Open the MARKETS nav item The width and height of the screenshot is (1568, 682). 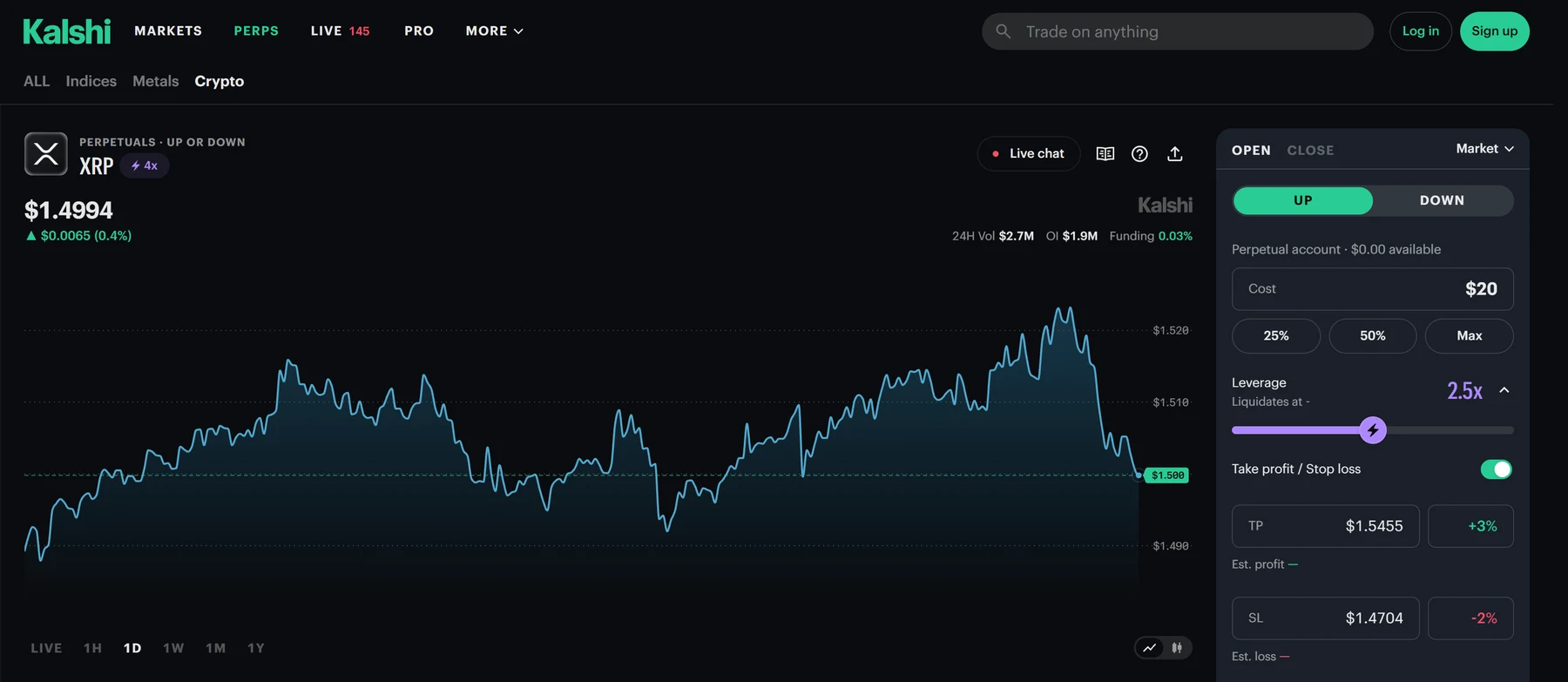click(168, 31)
